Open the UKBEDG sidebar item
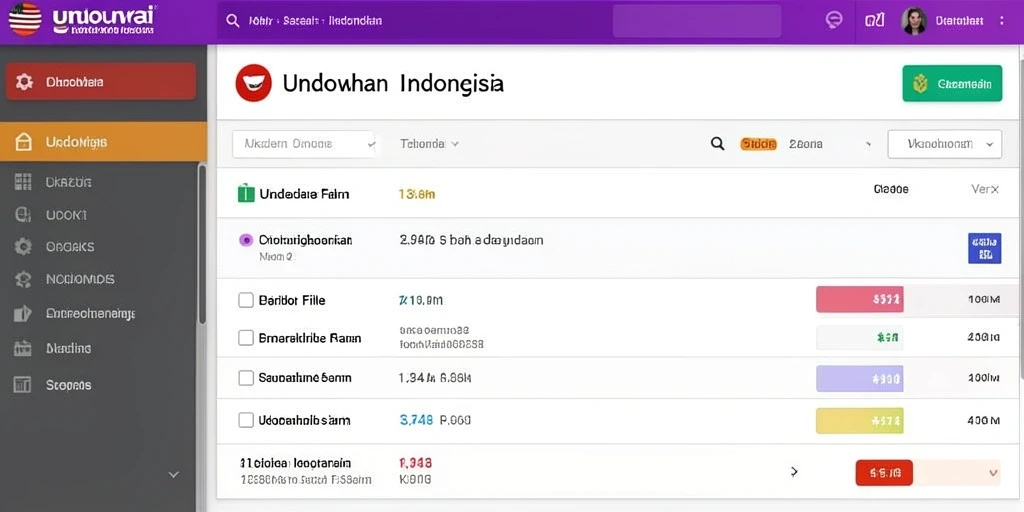1024x512 pixels. pyautogui.click(x=69, y=182)
